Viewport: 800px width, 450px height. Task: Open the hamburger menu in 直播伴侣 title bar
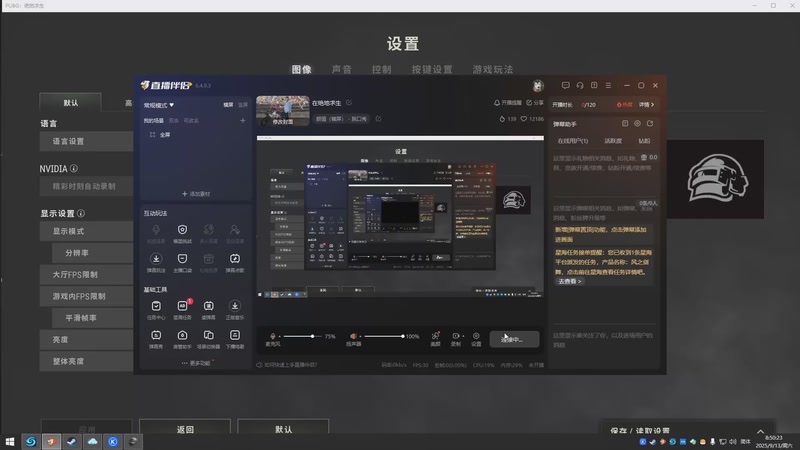[x=608, y=85]
